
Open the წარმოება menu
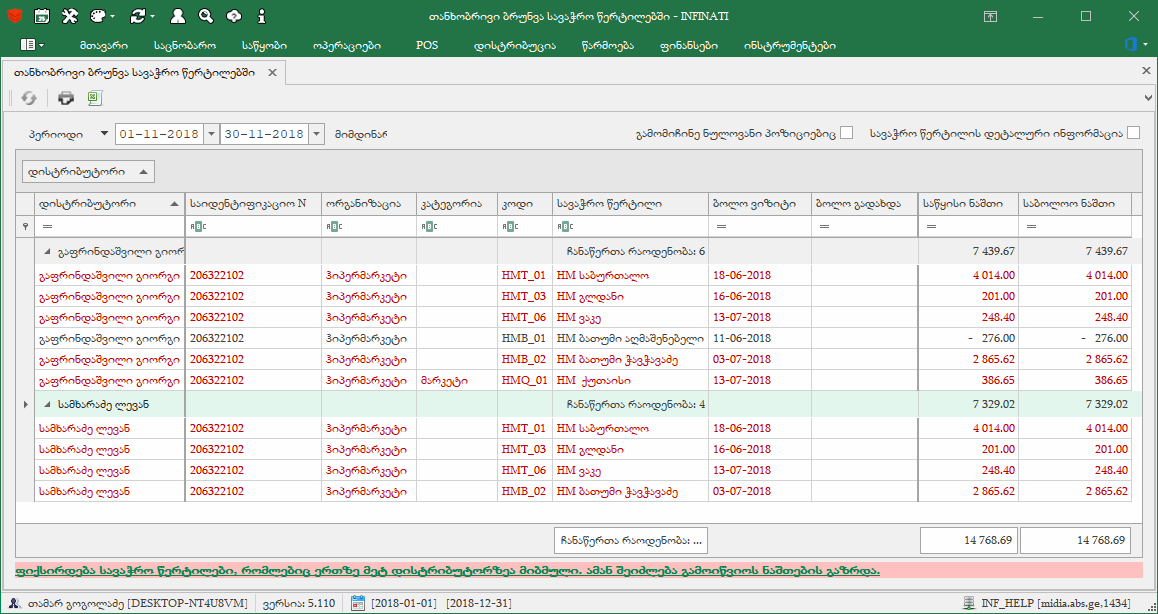tap(608, 45)
